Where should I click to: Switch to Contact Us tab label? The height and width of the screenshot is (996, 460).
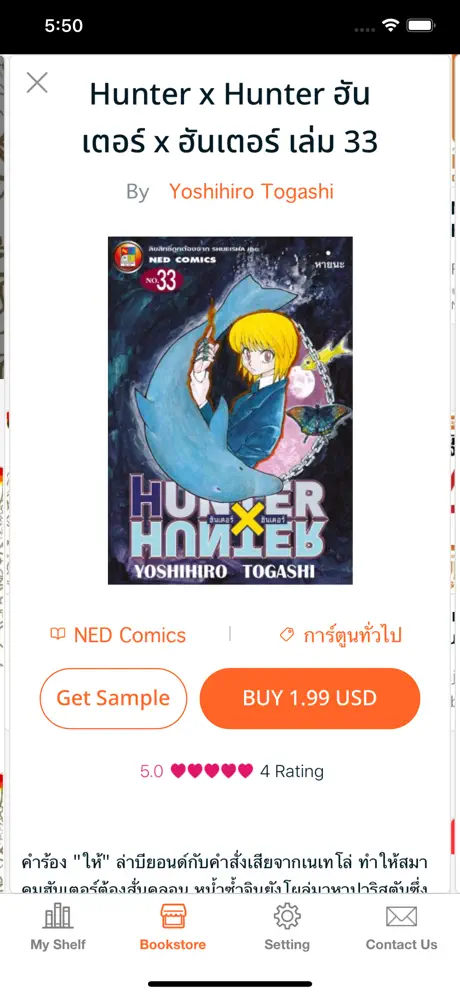[x=402, y=945]
